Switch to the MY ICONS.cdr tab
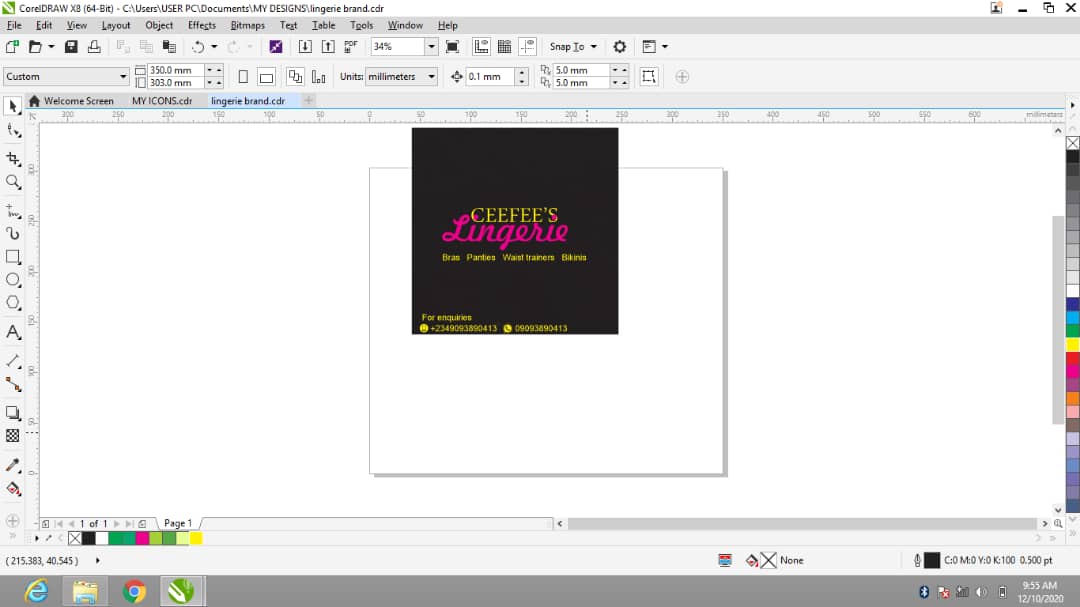Viewport: 1080px width, 607px height. [161, 101]
